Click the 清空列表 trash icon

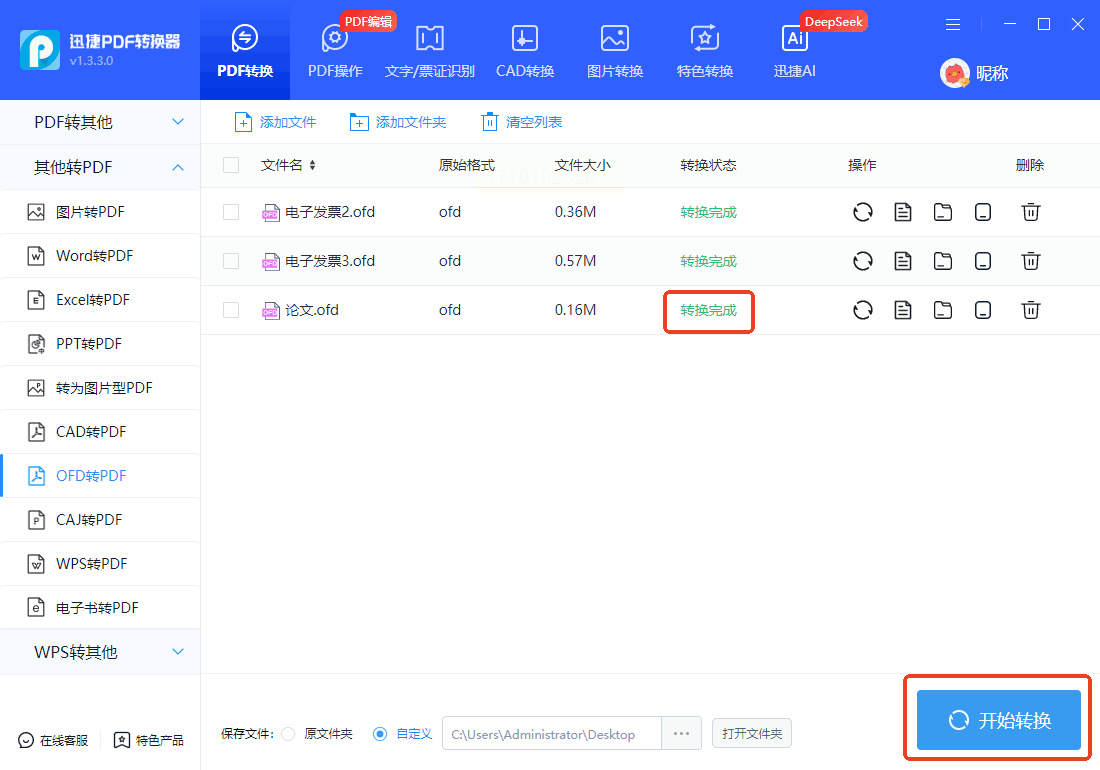tap(489, 122)
